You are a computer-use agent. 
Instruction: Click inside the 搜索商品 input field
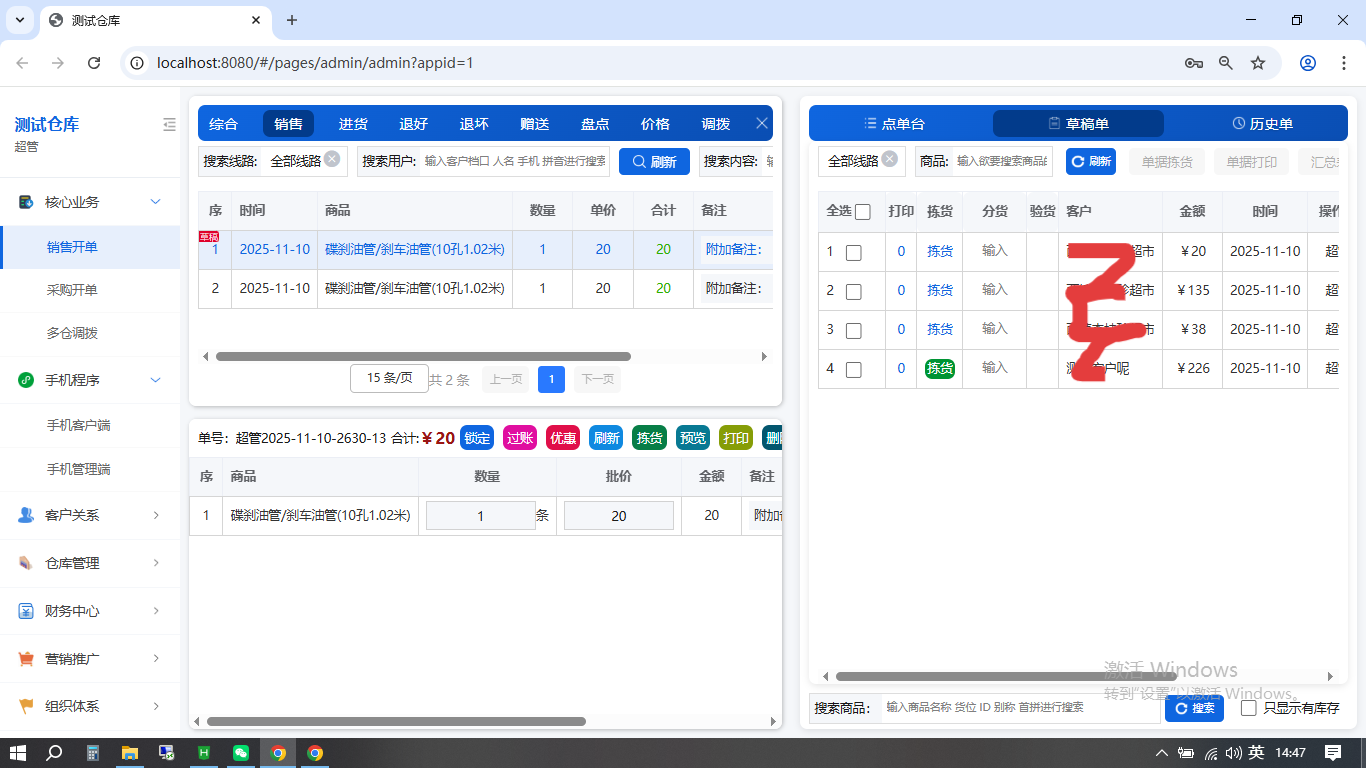1010,708
